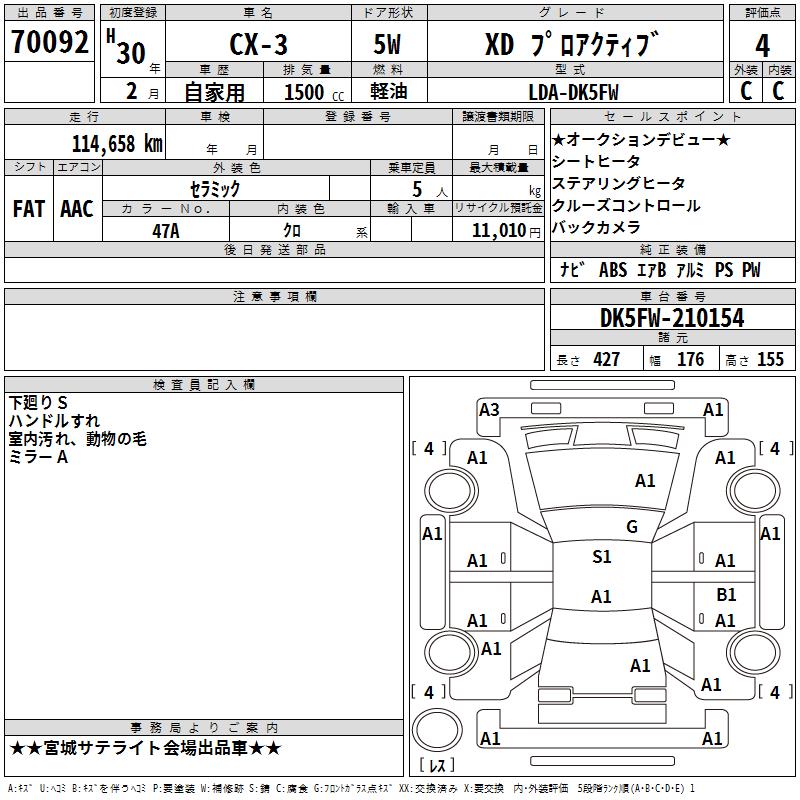Select chassis number DK5FW-210154
This screenshot has height=800, width=800.
pyautogui.click(x=672, y=318)
